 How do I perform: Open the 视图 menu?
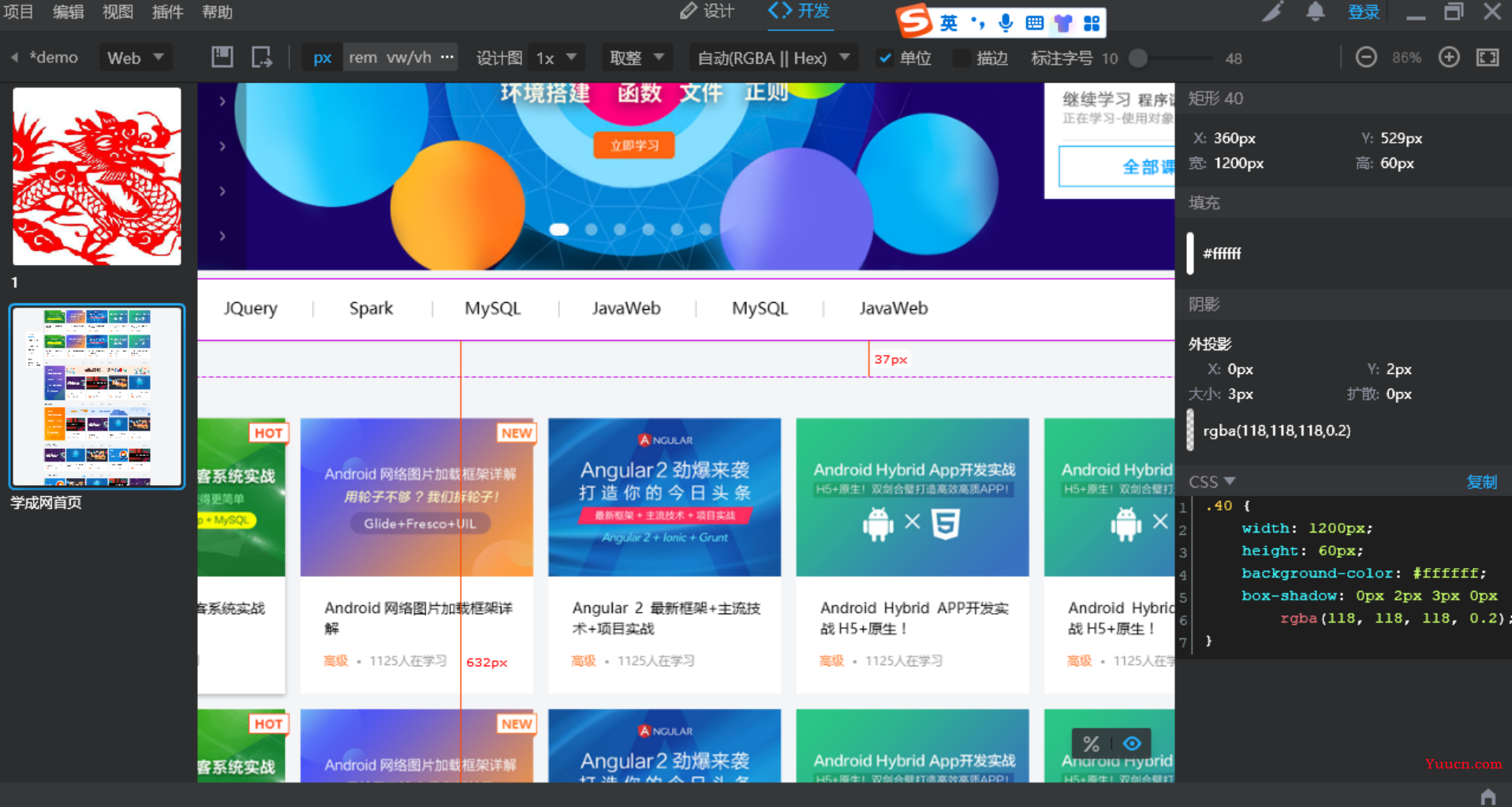click(118, 12)
